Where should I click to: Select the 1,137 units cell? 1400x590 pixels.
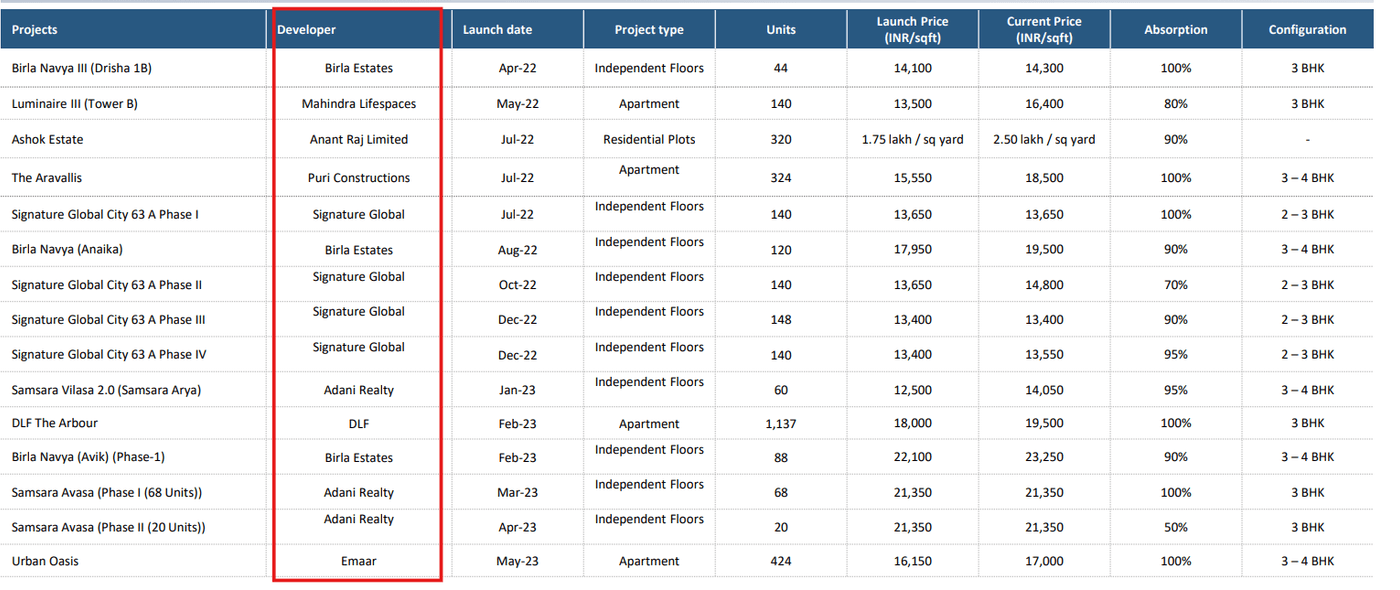pos(781,423)
